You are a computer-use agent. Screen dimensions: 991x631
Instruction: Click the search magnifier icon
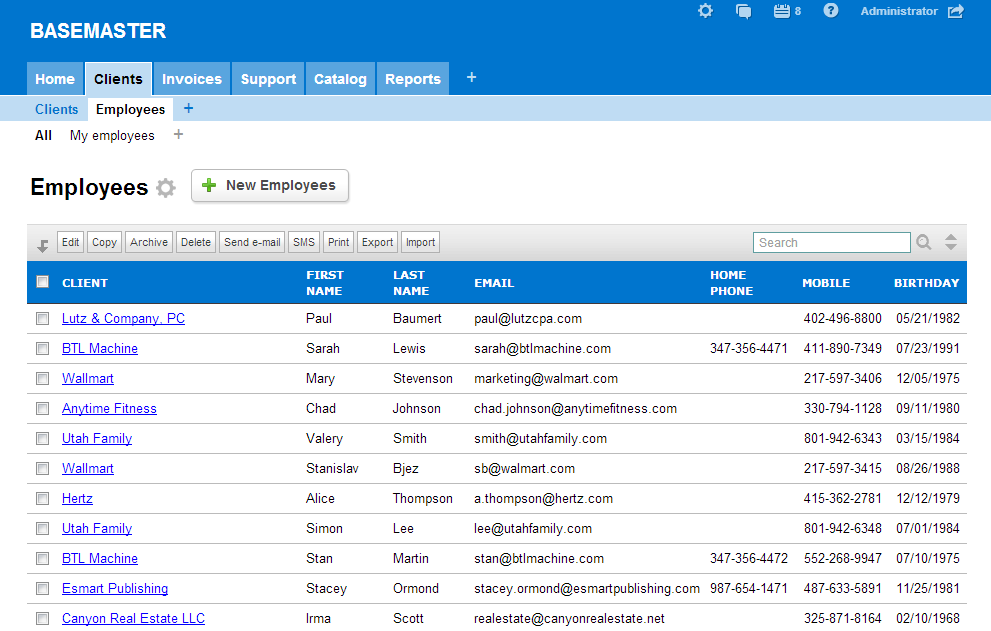click(x=923, y=242)
